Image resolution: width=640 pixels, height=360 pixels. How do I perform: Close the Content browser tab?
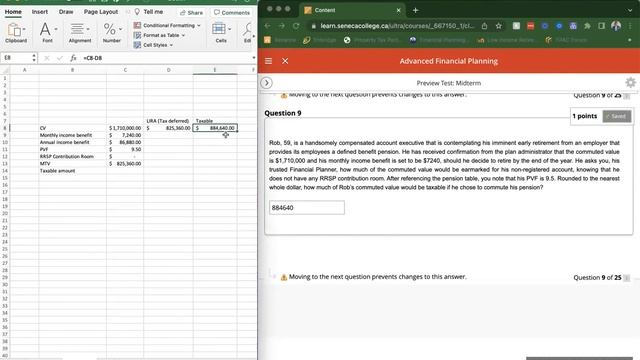pos(398,10)
